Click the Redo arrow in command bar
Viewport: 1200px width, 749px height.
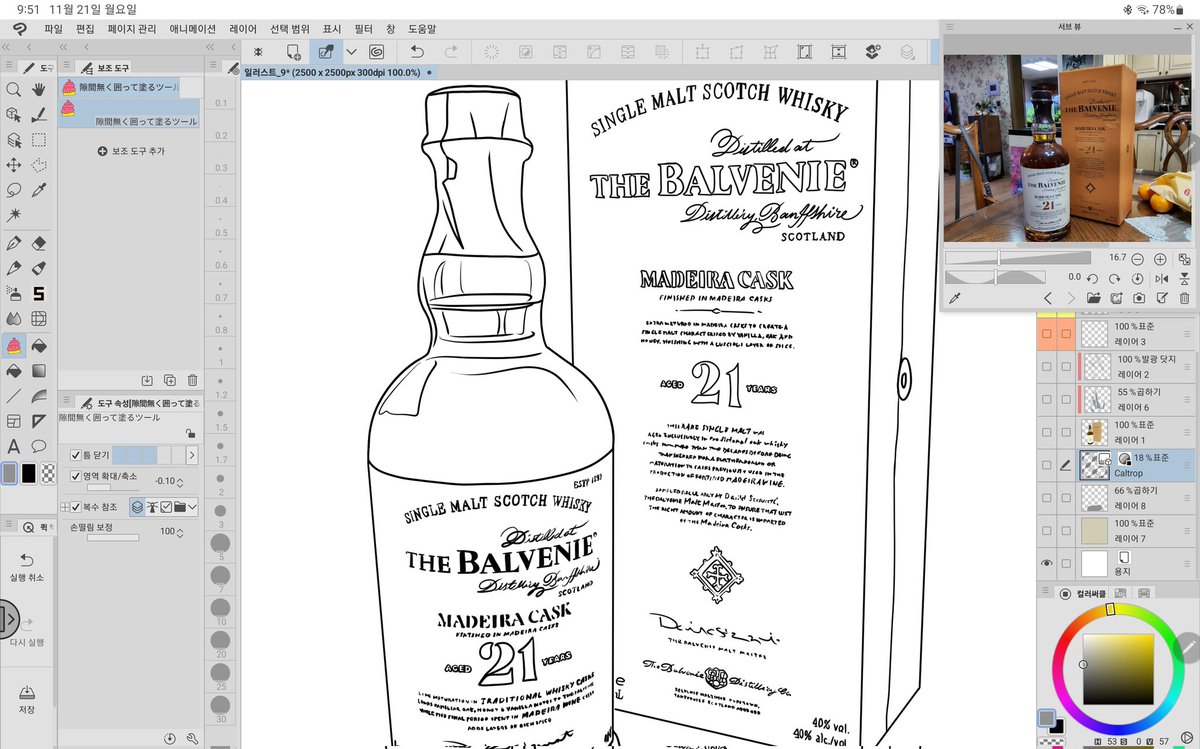click(451, 51)
